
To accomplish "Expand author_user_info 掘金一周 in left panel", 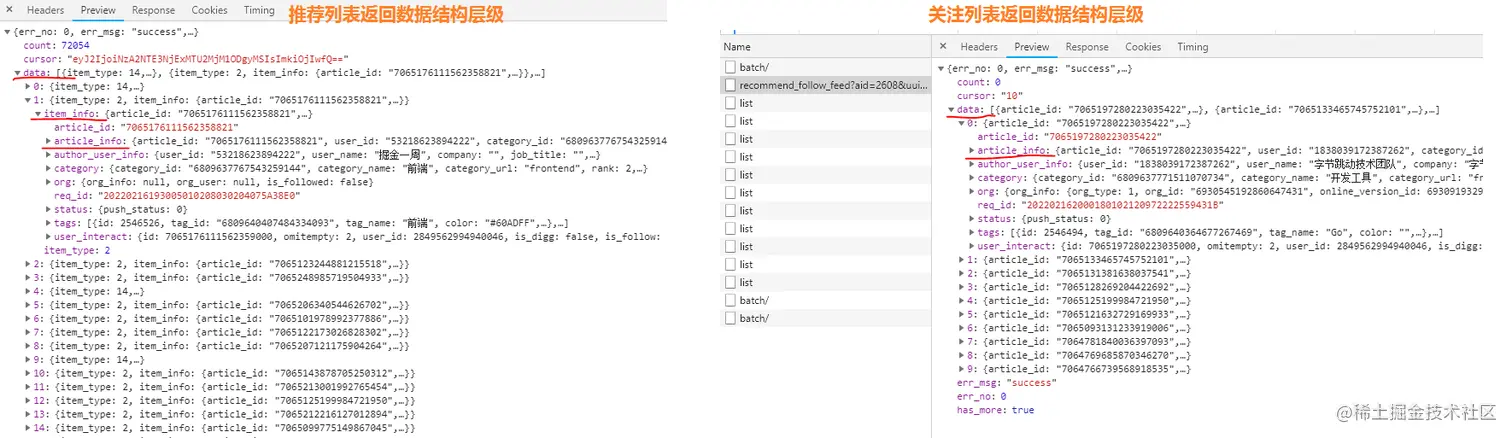I will (x=47, y=155).
